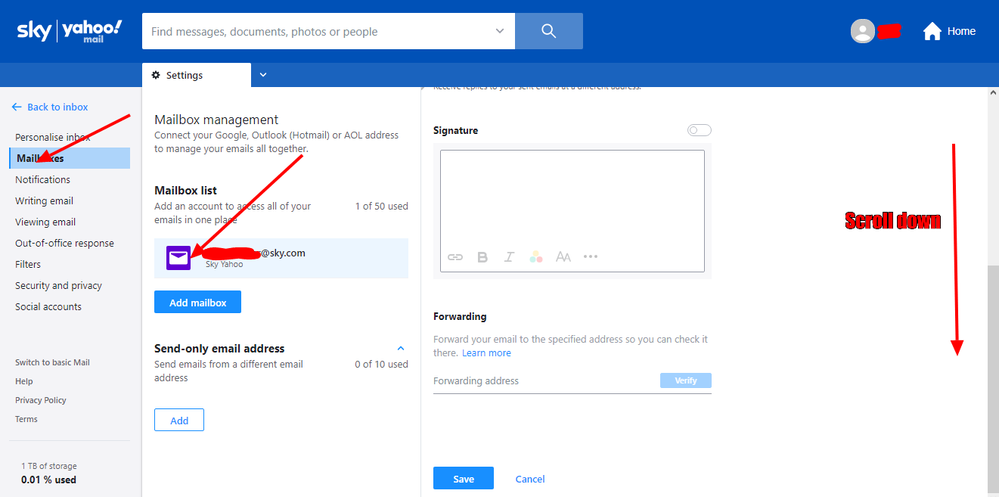Click the Add mailbox button
This screenshot has width=999, height=497.
(x=197, y=302)
